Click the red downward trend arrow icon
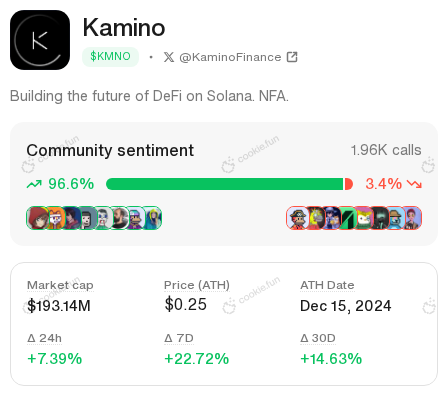Image resolution: width=448 pixels, height=396 pixels. 414,184
